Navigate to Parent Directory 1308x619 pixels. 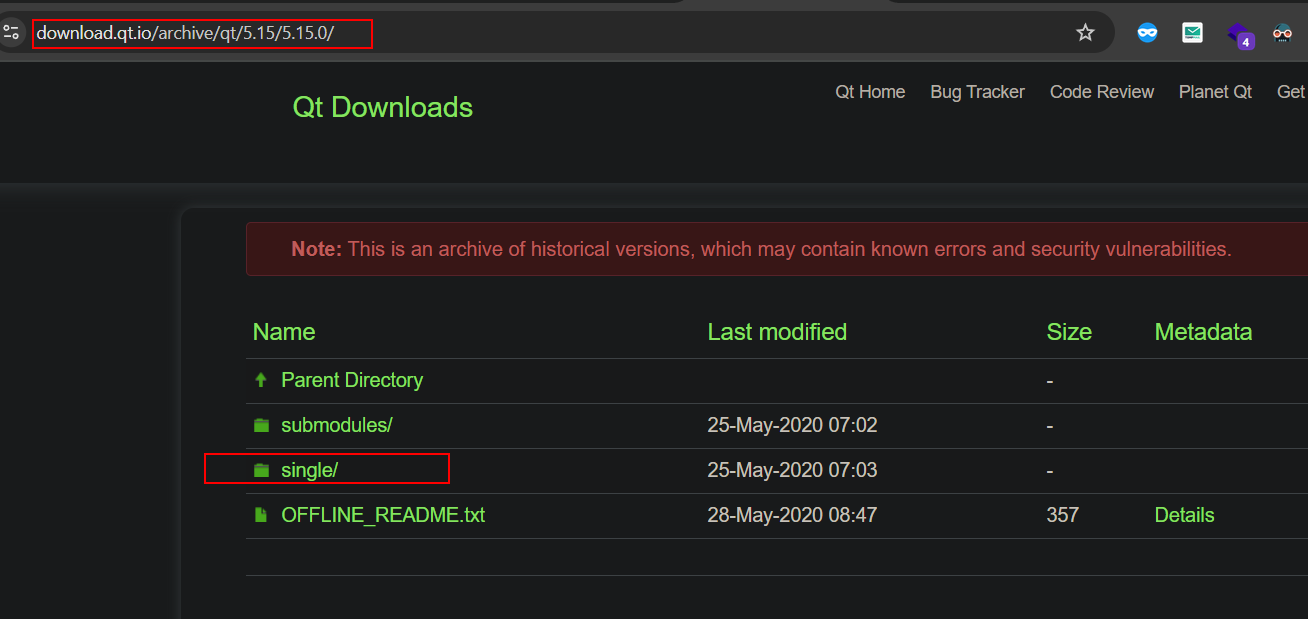[352, 380]
